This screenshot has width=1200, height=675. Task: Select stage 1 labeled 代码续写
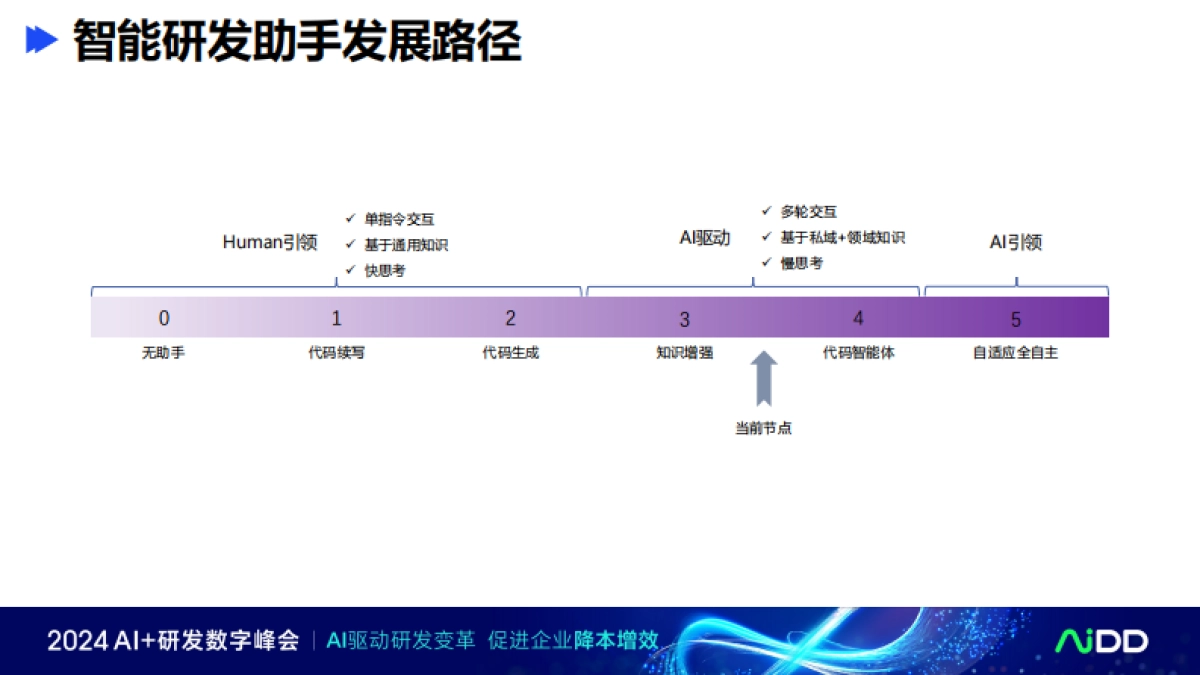[336, 319]
